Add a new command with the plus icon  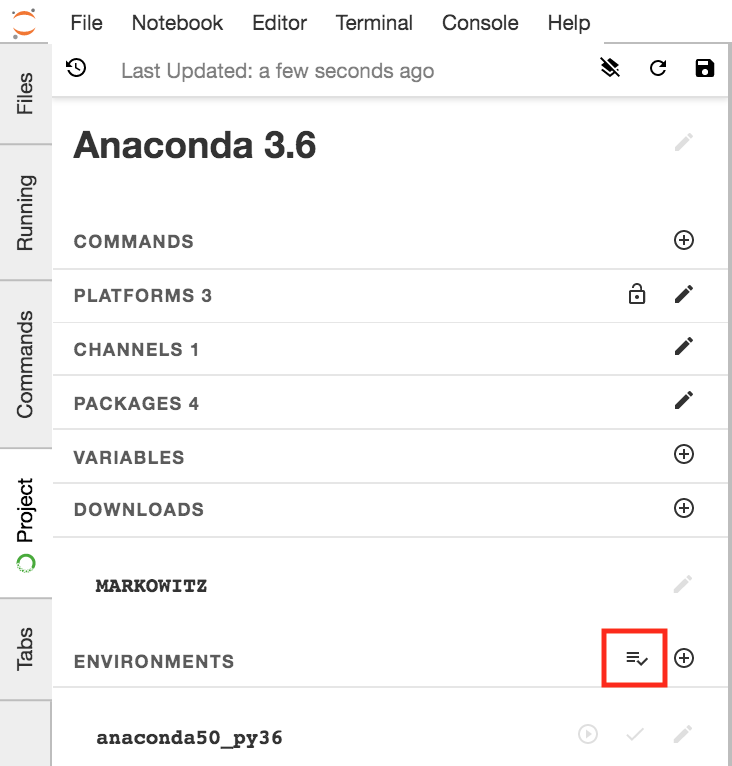tap(684, 240)
